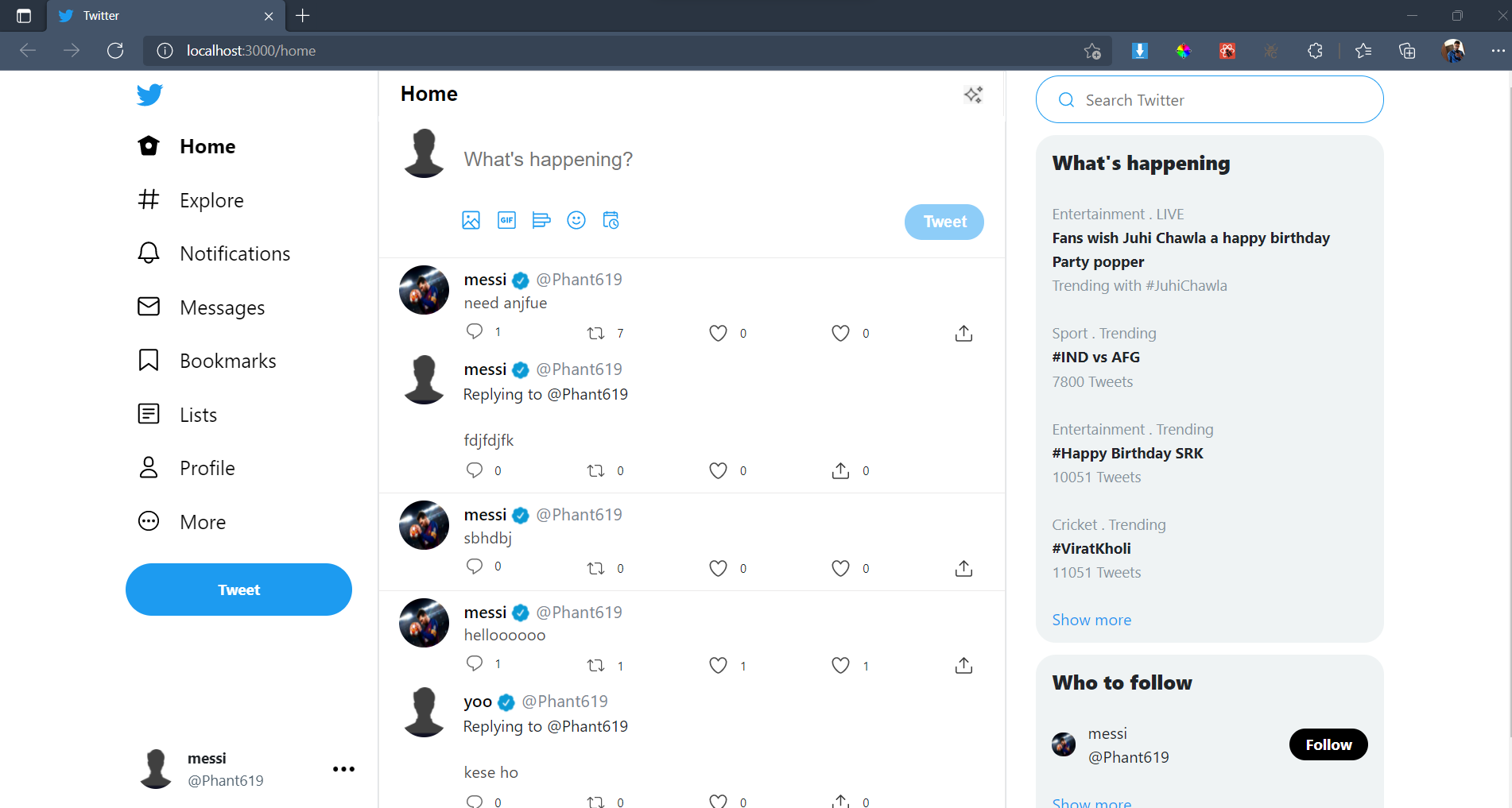This screenshot has height=808, width=1512.
Task: Like the 'kese ho' reply from yoo
Action: pyautogui.click(x=717, y=801)
